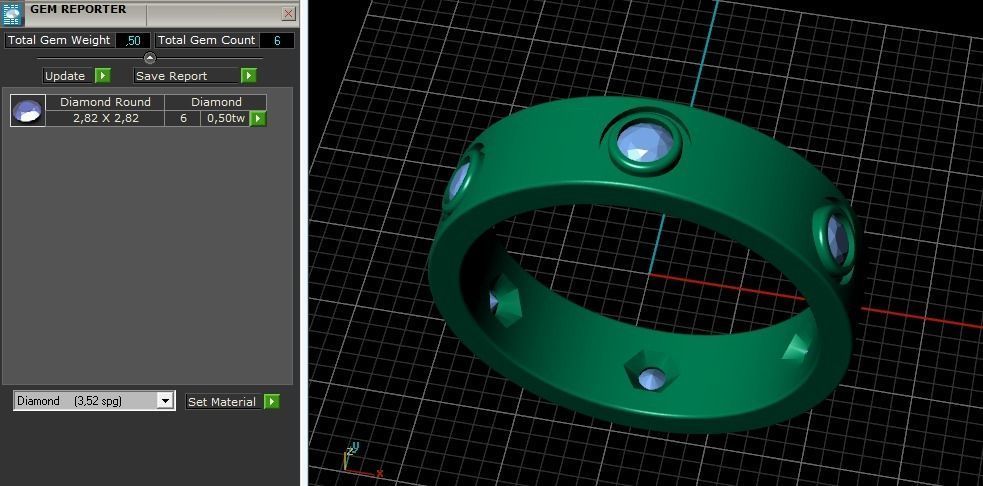Click the top bezel-set diamond on ring
The image size is (983, 486).
coord(645,143)
